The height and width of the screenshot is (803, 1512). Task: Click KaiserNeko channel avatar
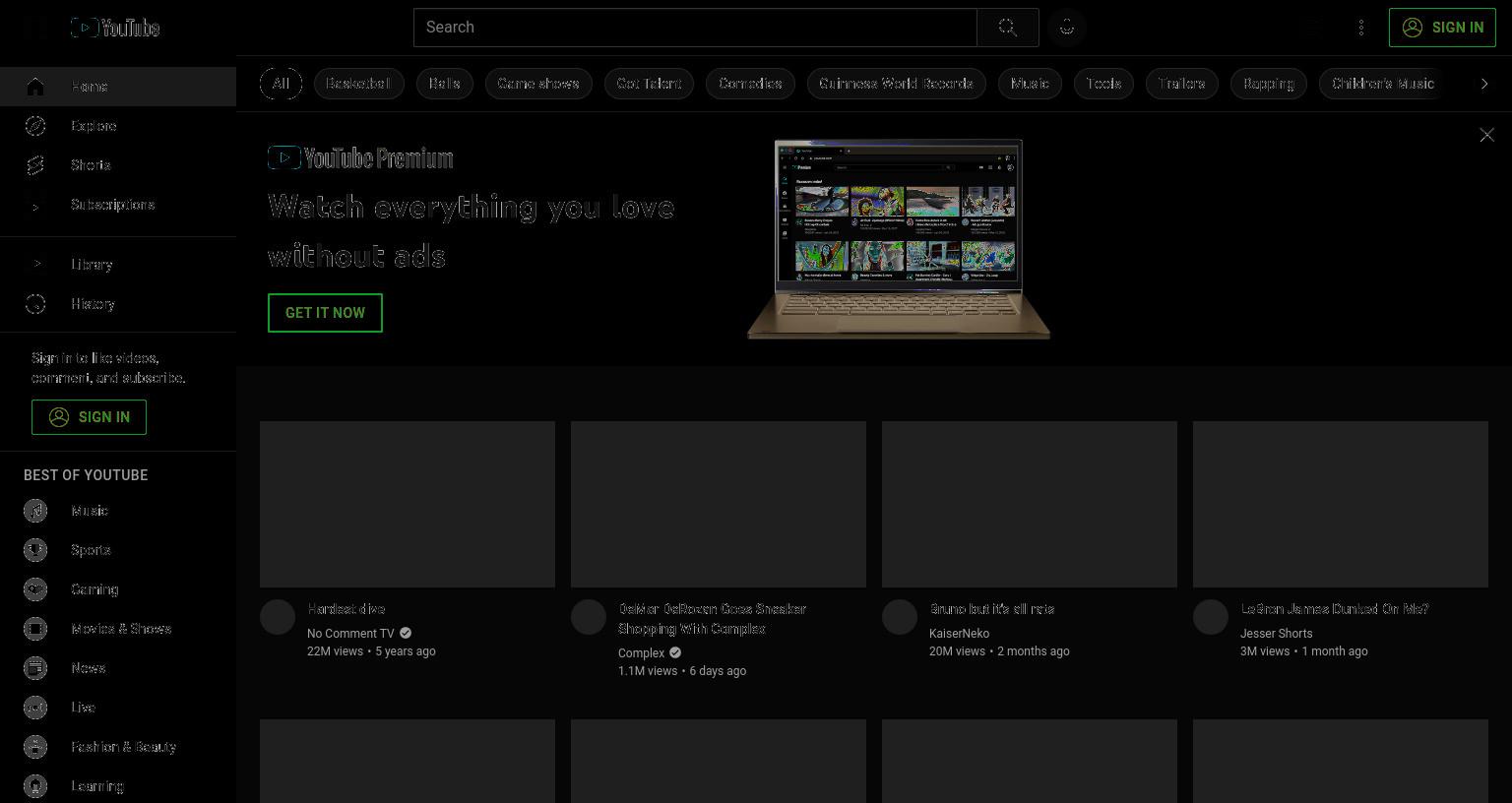pyautogui.click(x=900, y=617)
